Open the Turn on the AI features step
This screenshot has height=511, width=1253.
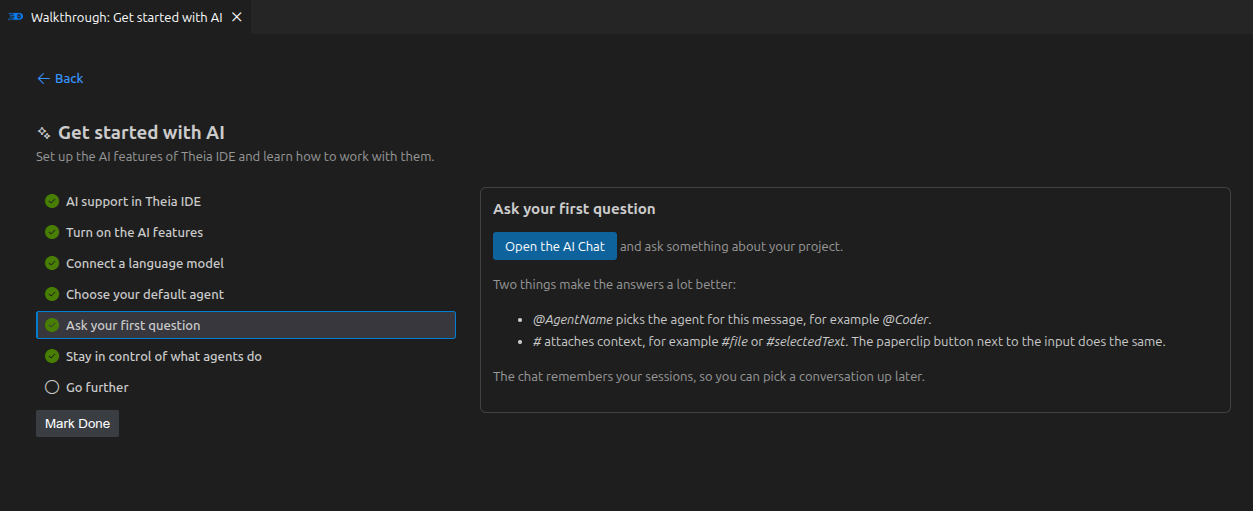point(246,232)
